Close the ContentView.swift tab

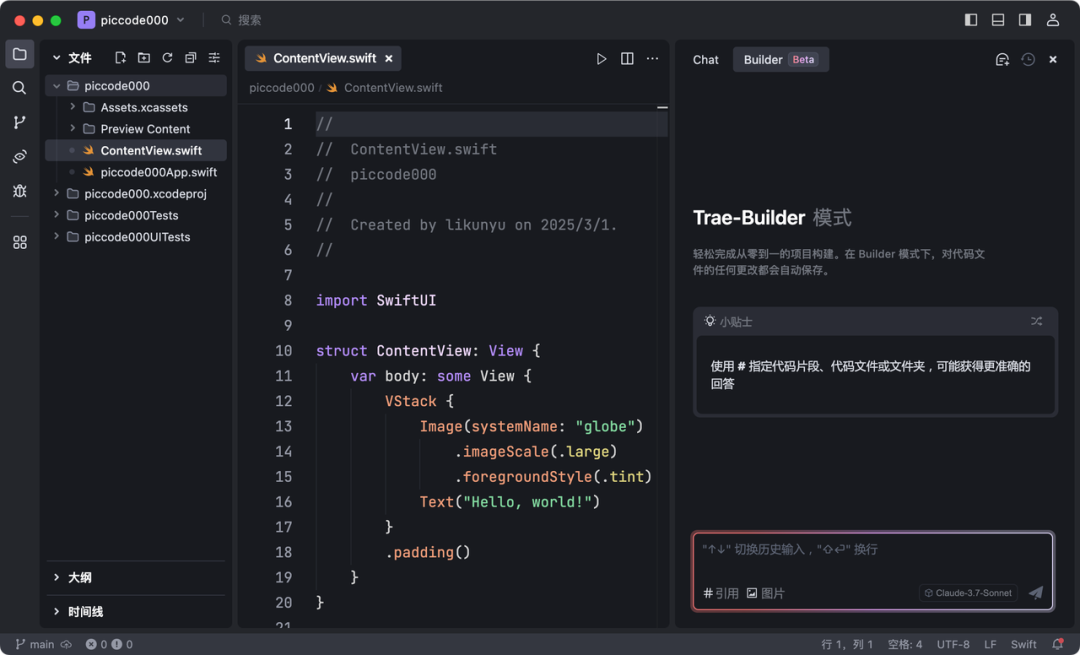coord(388,59)
